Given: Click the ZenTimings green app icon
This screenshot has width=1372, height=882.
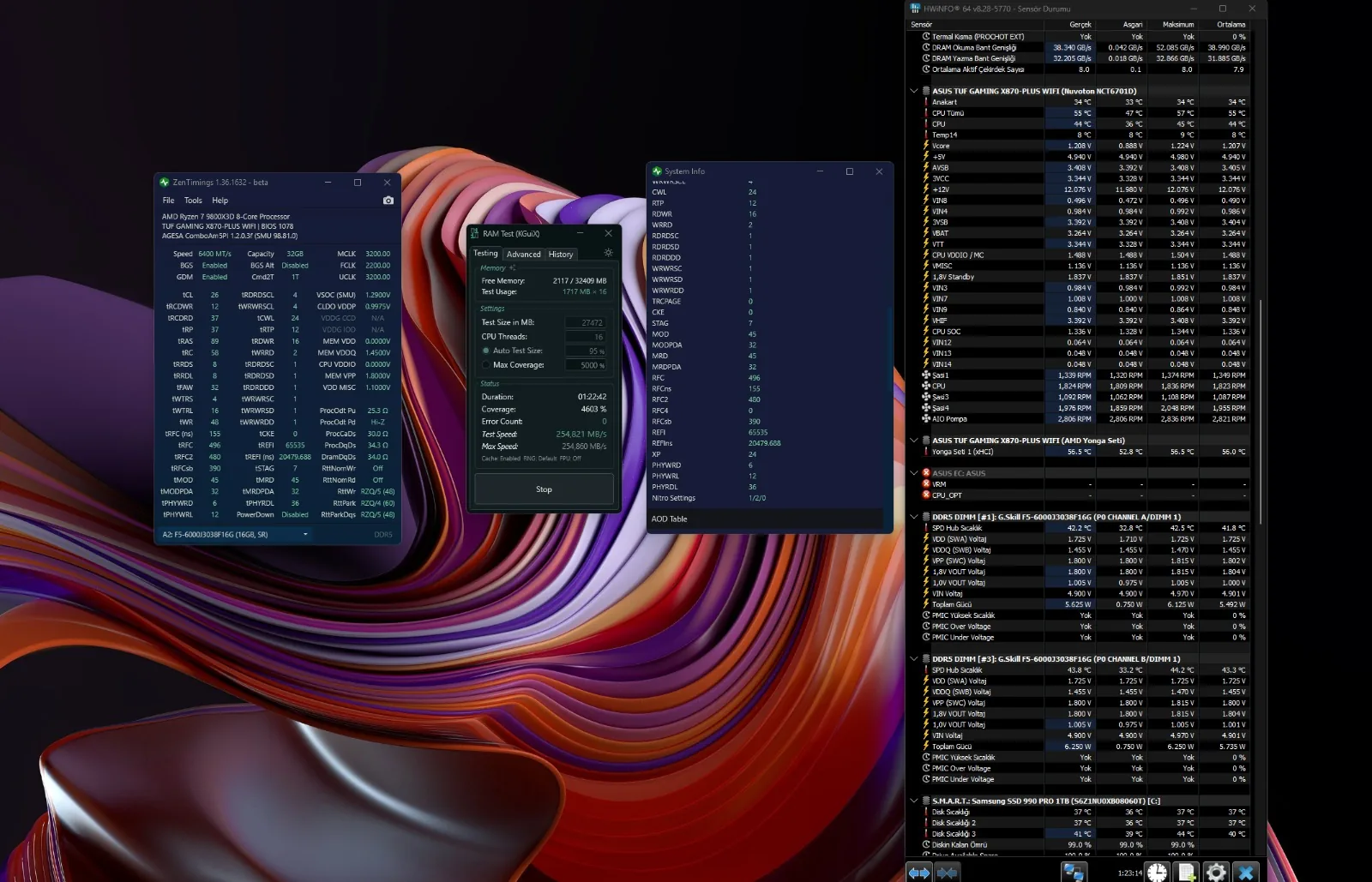Looking at the screenshot, I should 165,183.
